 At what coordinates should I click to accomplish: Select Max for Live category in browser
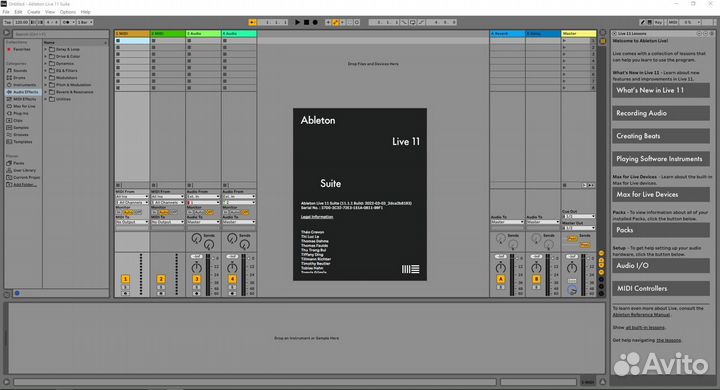[24, 106]
